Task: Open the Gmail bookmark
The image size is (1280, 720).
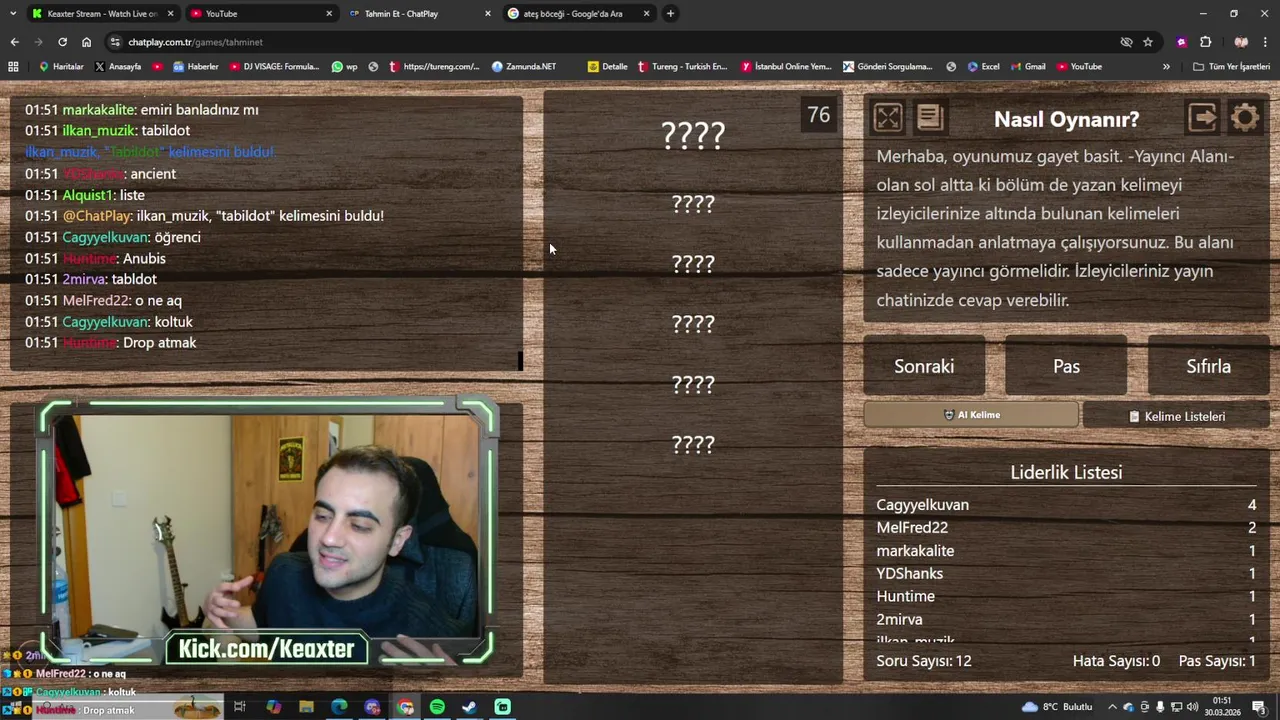Action: click(1028, 67)
